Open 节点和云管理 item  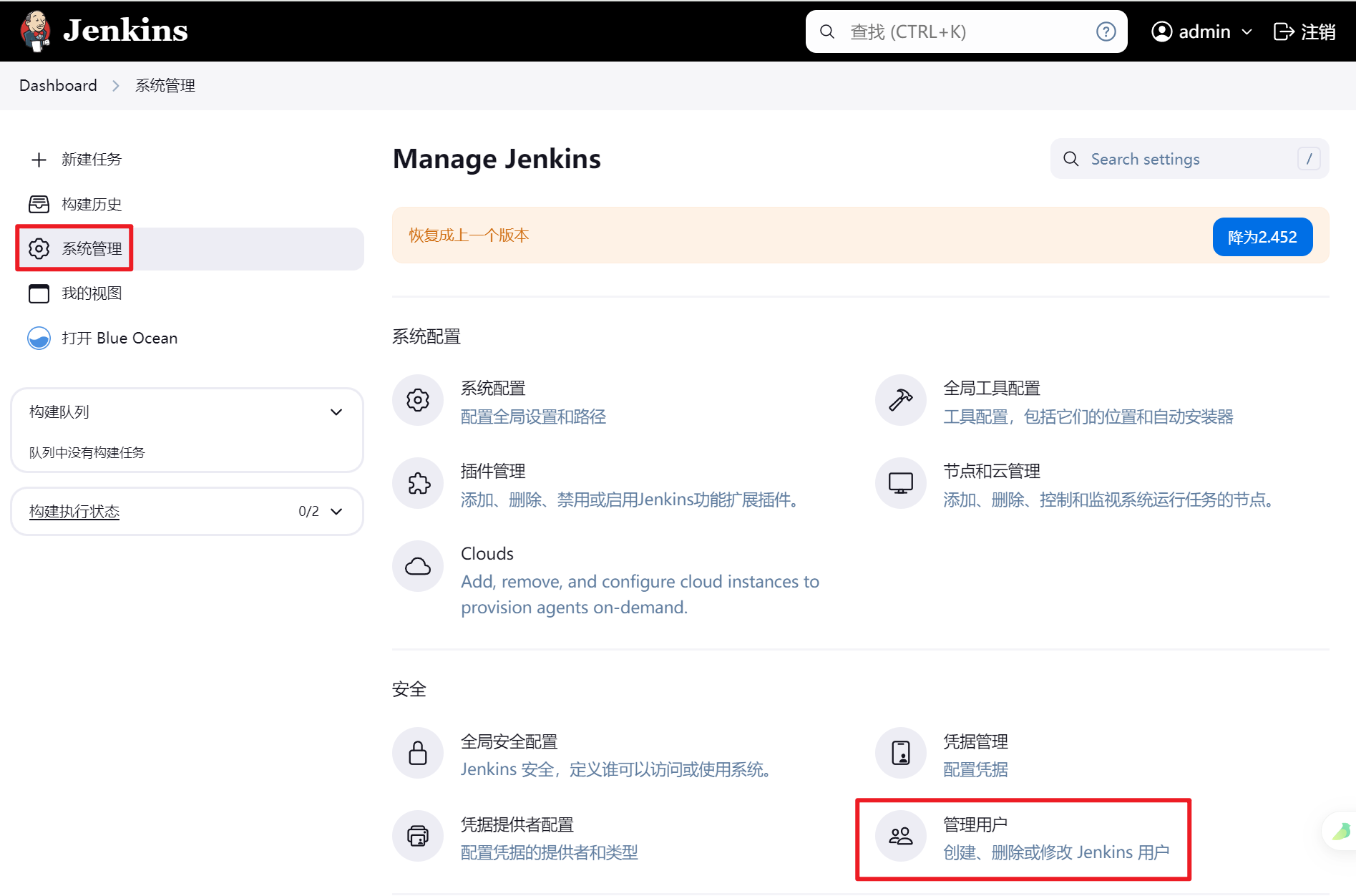point(1109,485)
